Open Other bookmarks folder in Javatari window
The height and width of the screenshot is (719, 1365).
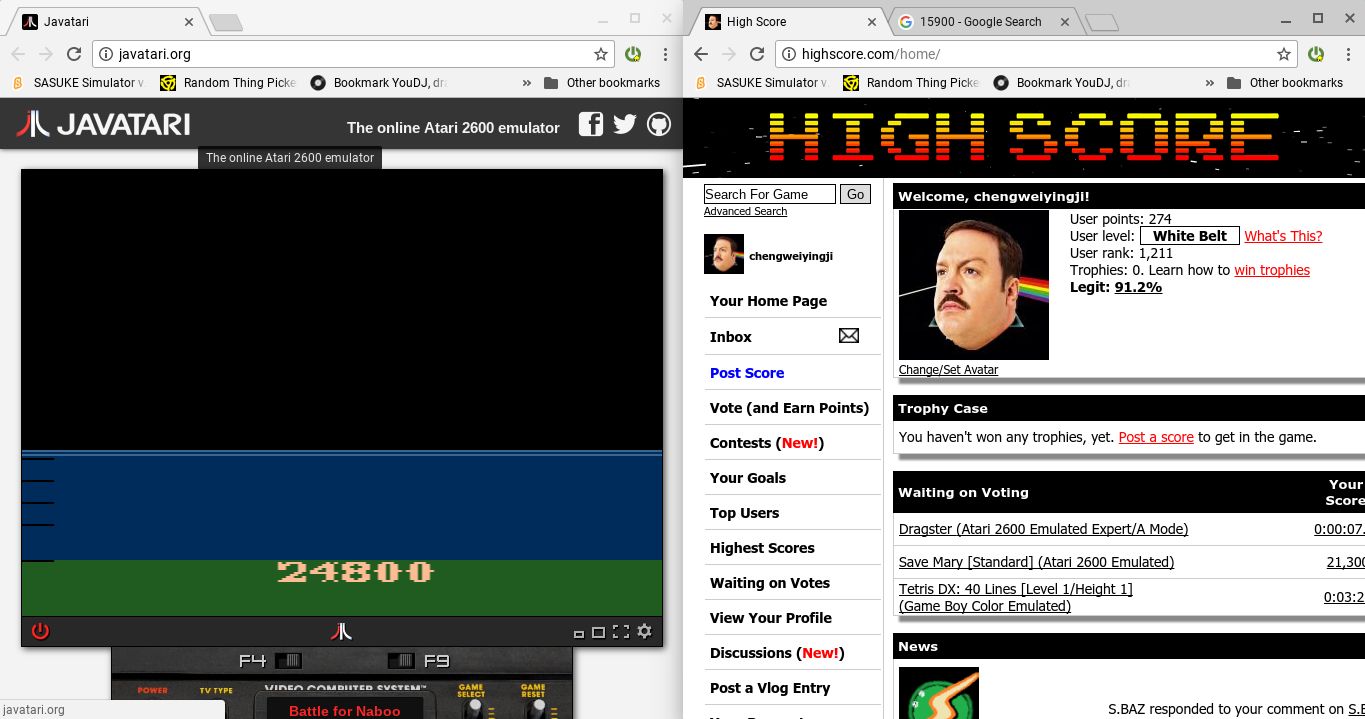[x=602, y=83]
